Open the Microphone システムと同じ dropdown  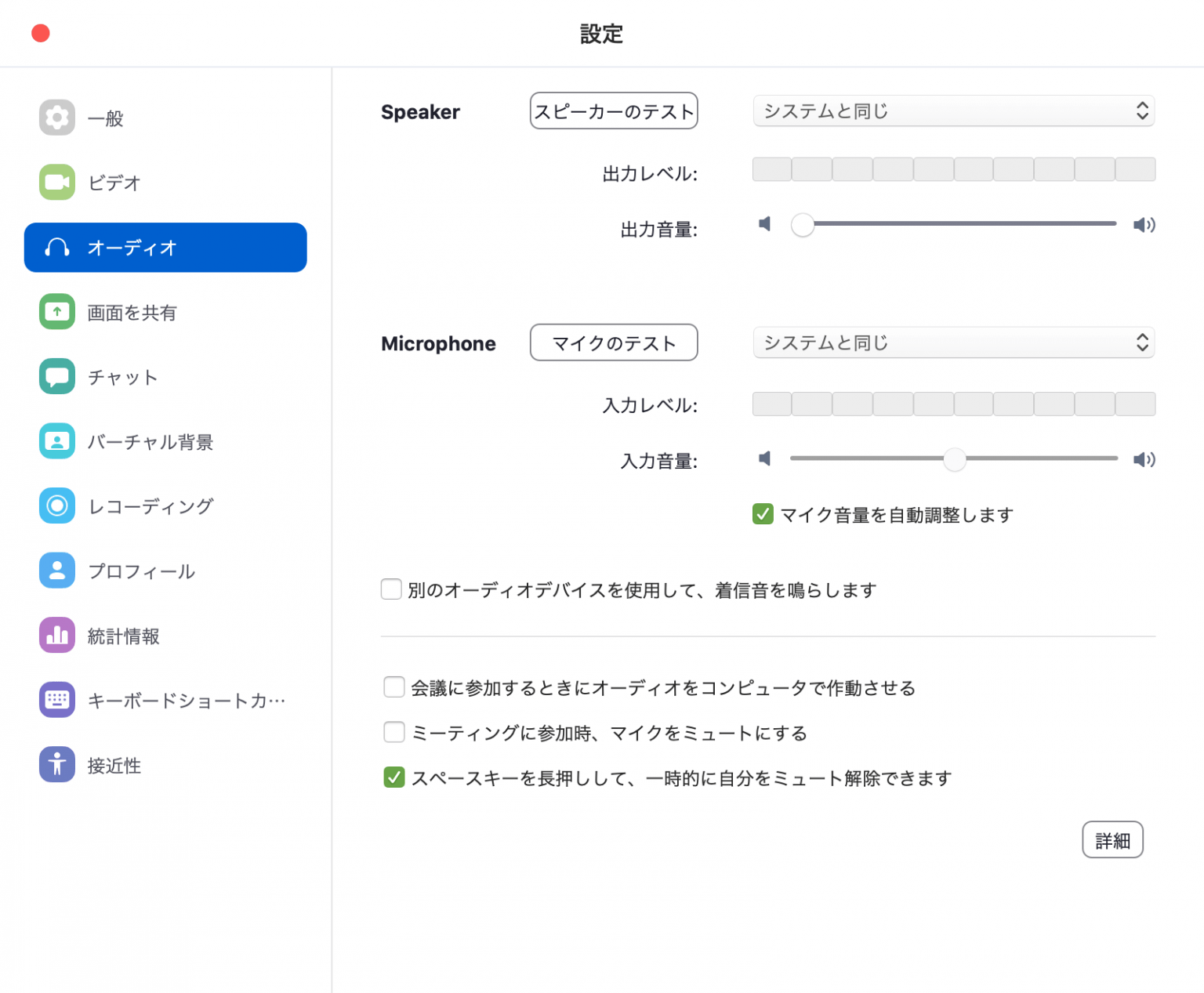click(953, 342)
